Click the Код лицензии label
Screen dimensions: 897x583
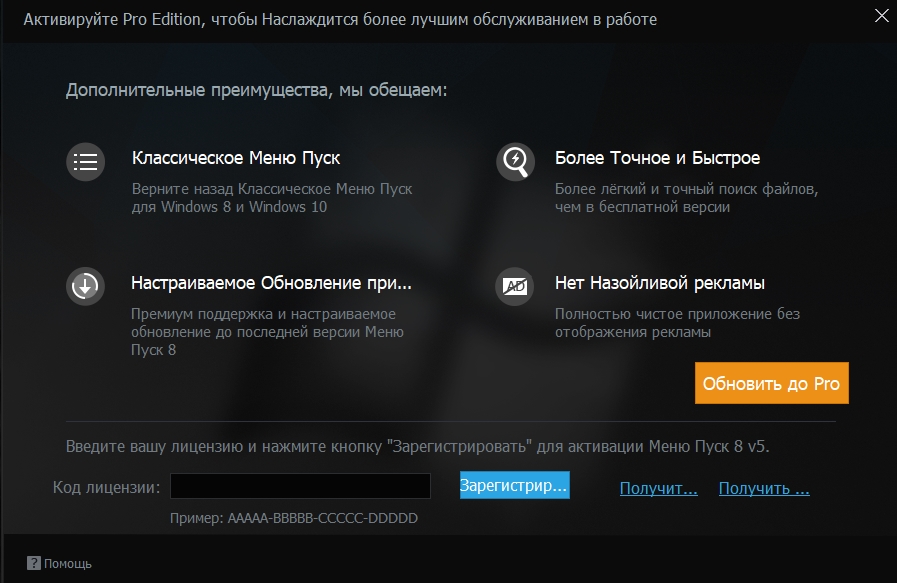(x=106, y=487)
